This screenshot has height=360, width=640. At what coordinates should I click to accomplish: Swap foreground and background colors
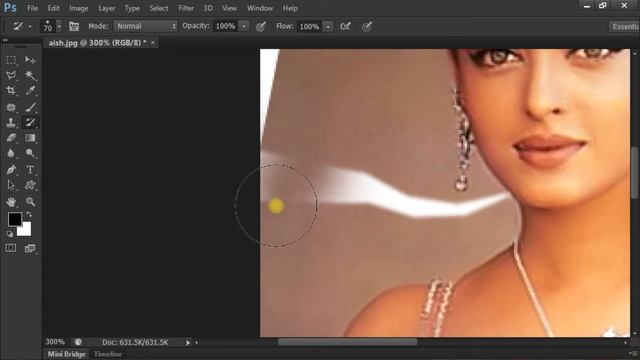coord(29,214)
